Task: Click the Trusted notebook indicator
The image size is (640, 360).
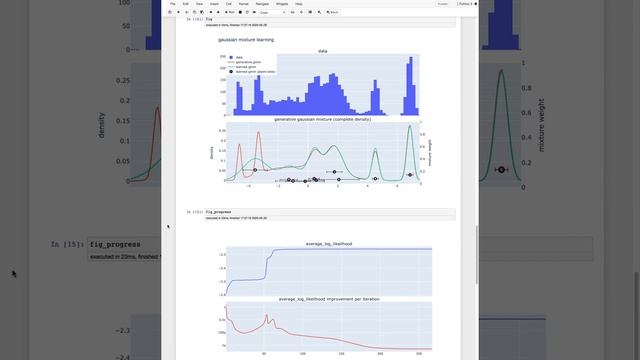Action: click(443, 4)
